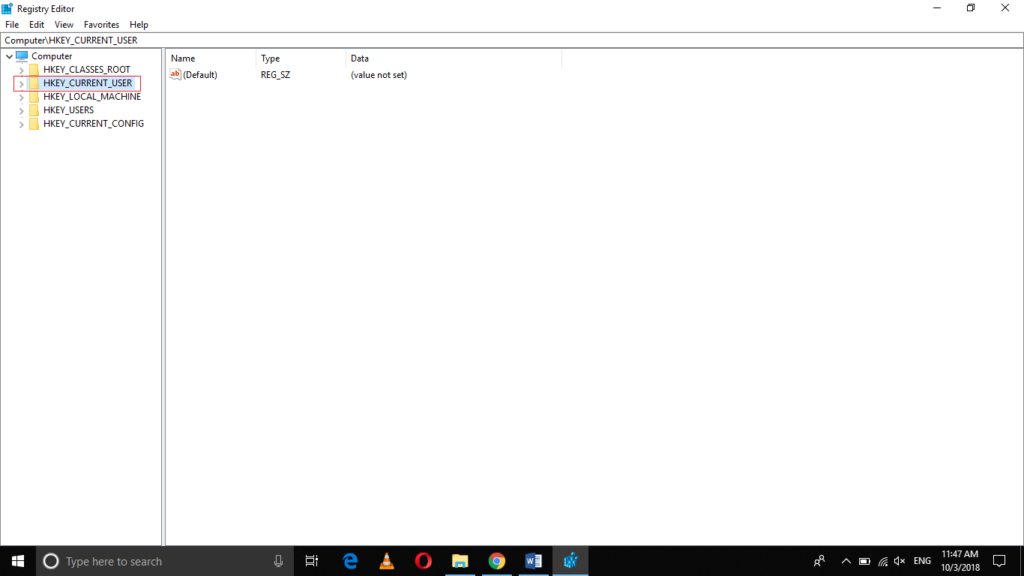Viewport: 1024px width, 576px height.
Task: Click the ENG language indicator
Action: (x=922, y=561)
